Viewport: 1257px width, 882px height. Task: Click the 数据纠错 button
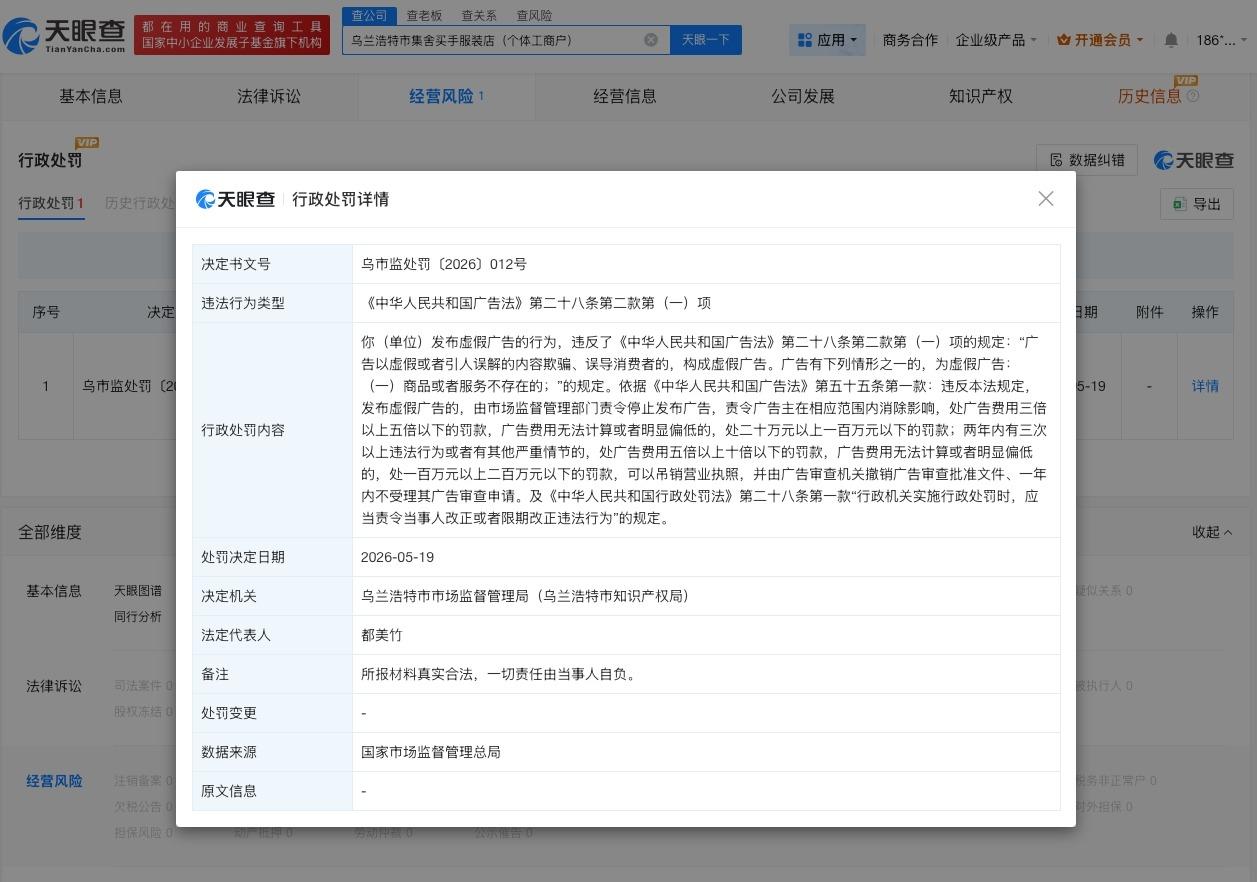click(1087, 160)
